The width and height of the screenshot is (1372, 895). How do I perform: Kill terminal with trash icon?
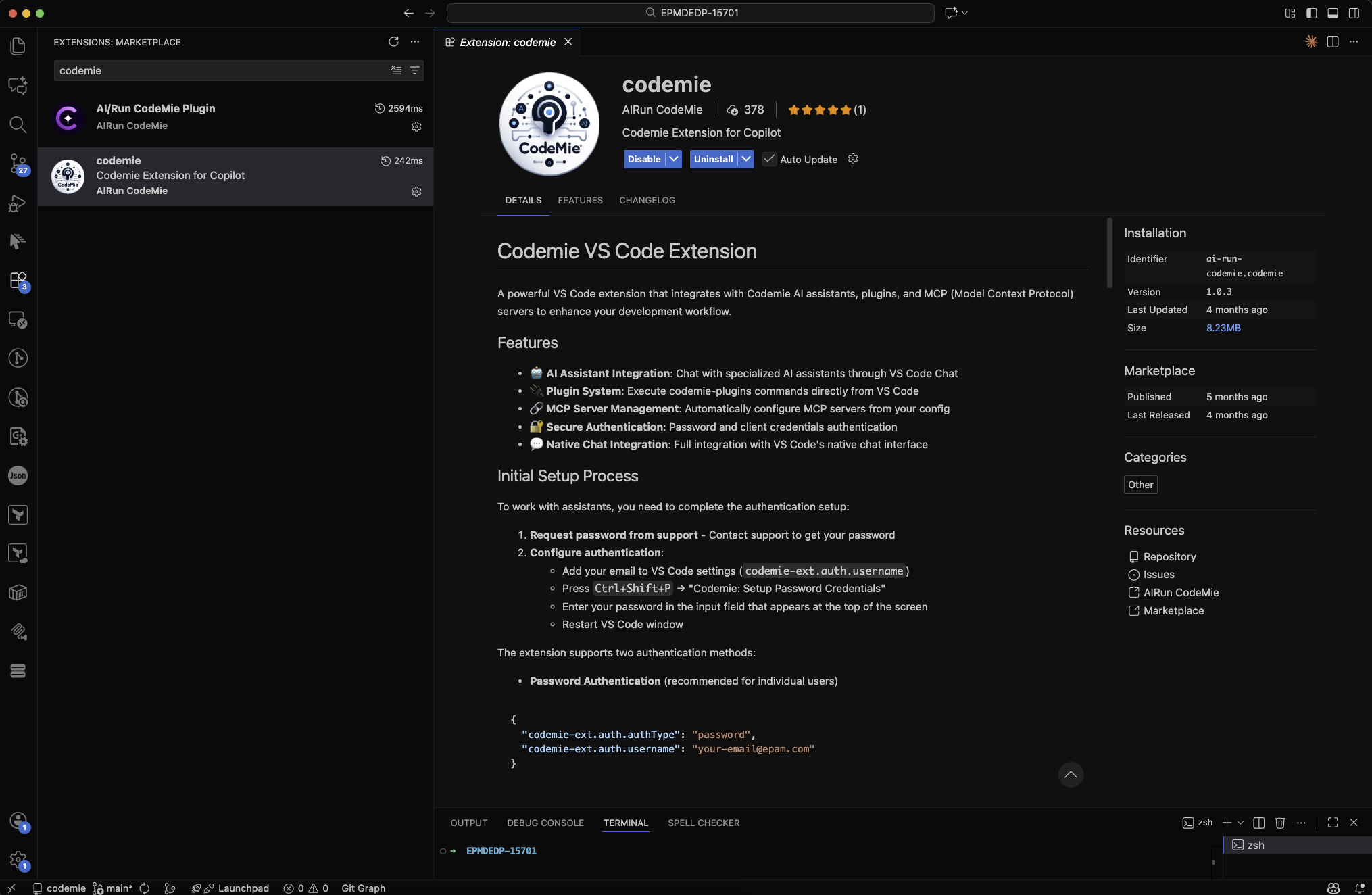(1279, 823)
